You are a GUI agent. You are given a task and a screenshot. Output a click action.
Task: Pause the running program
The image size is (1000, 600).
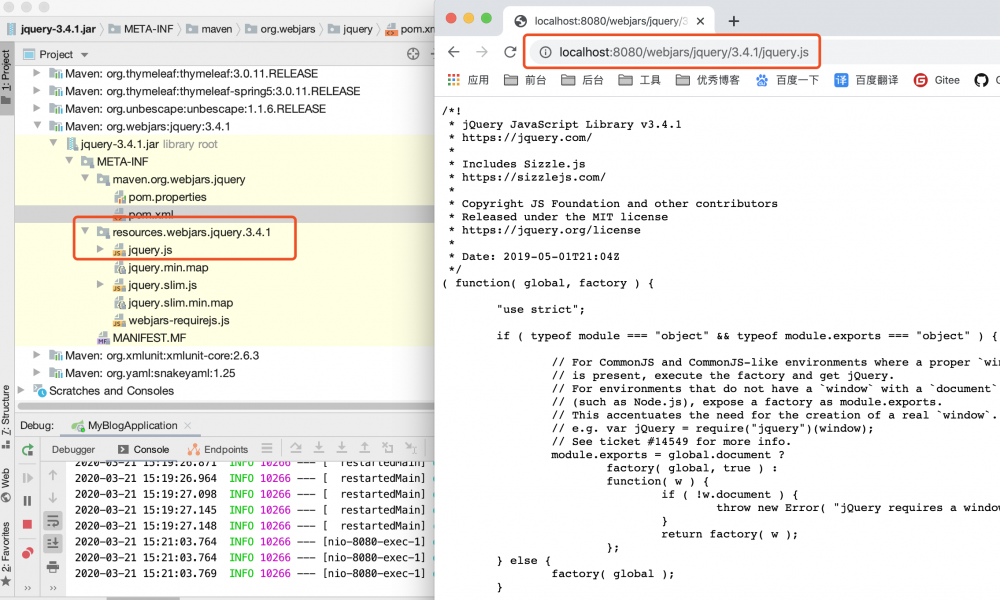(27, 500)
